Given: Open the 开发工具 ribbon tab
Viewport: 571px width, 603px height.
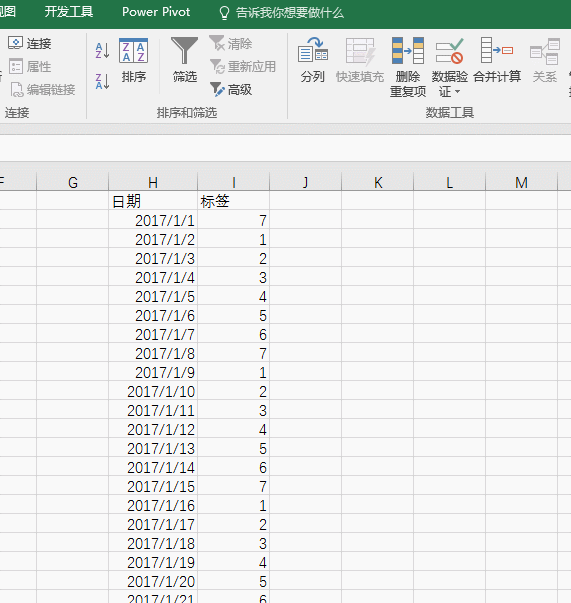Looking at the screenshot, I should point(68,12).
